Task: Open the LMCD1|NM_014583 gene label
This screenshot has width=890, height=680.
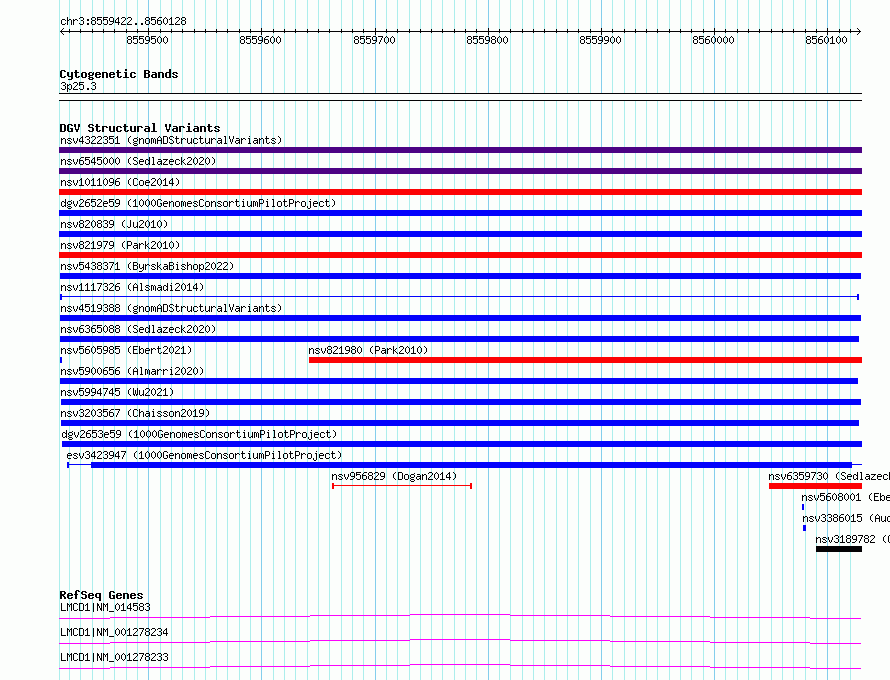Action: click(105, 607)
